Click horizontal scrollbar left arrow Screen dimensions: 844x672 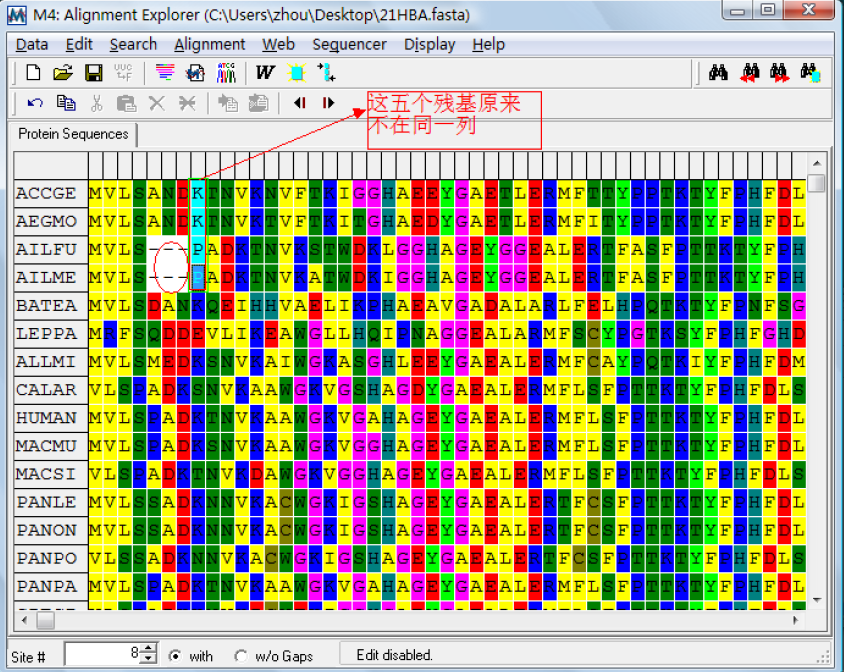click(24, 620)
